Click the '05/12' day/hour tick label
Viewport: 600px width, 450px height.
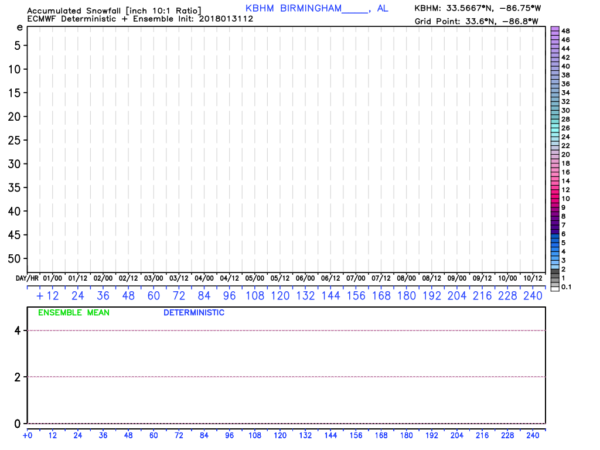coord(280,278)
